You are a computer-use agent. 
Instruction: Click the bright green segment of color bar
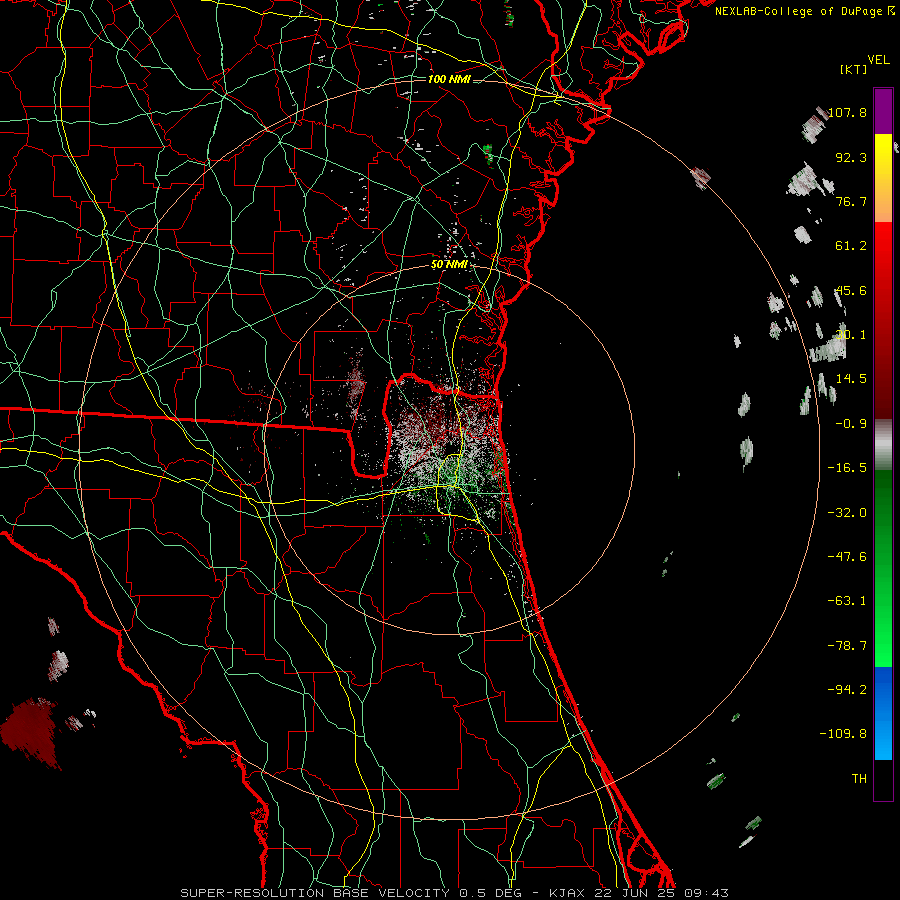tap(883, 568)
